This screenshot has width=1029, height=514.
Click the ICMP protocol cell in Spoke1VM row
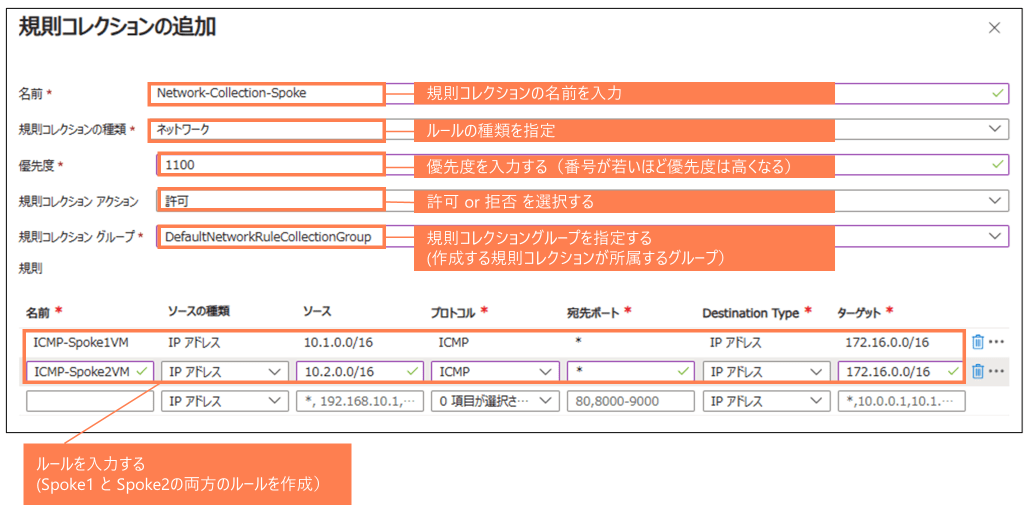[x=453, y=342]
